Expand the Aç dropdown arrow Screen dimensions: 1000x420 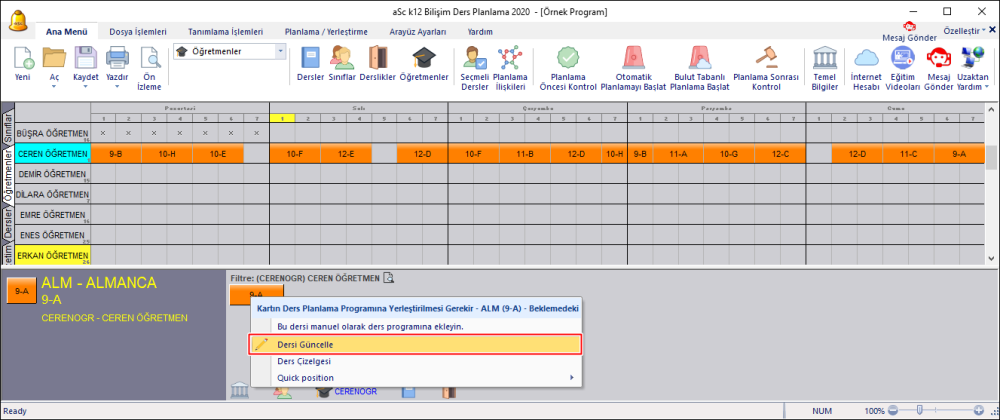(x=54, y=85)
